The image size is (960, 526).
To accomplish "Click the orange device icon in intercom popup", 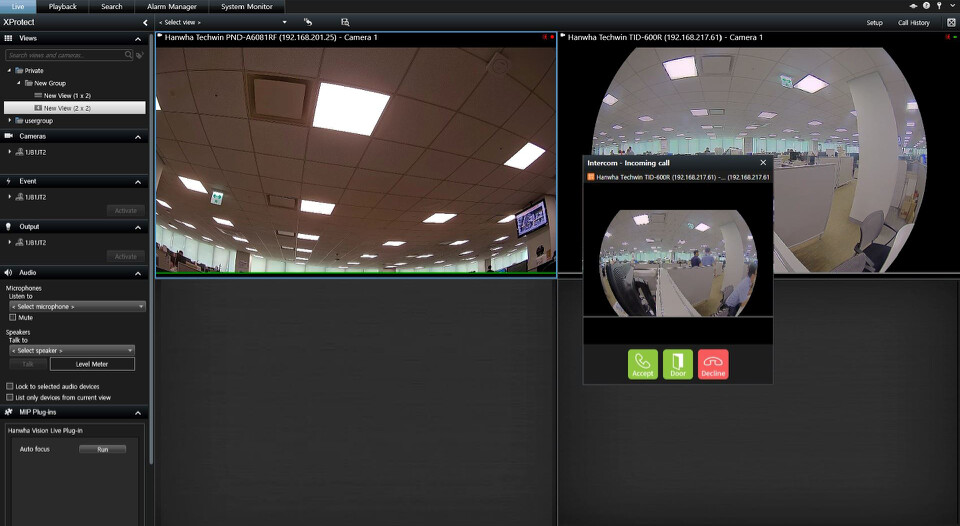I will coord(591,177).
